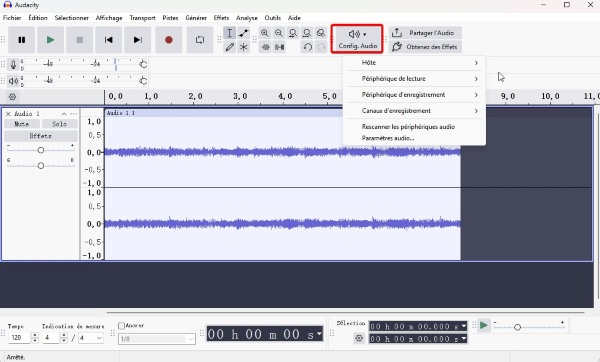
Task: Click the recording meter microphone icon
Action: [x=13, y=64]
